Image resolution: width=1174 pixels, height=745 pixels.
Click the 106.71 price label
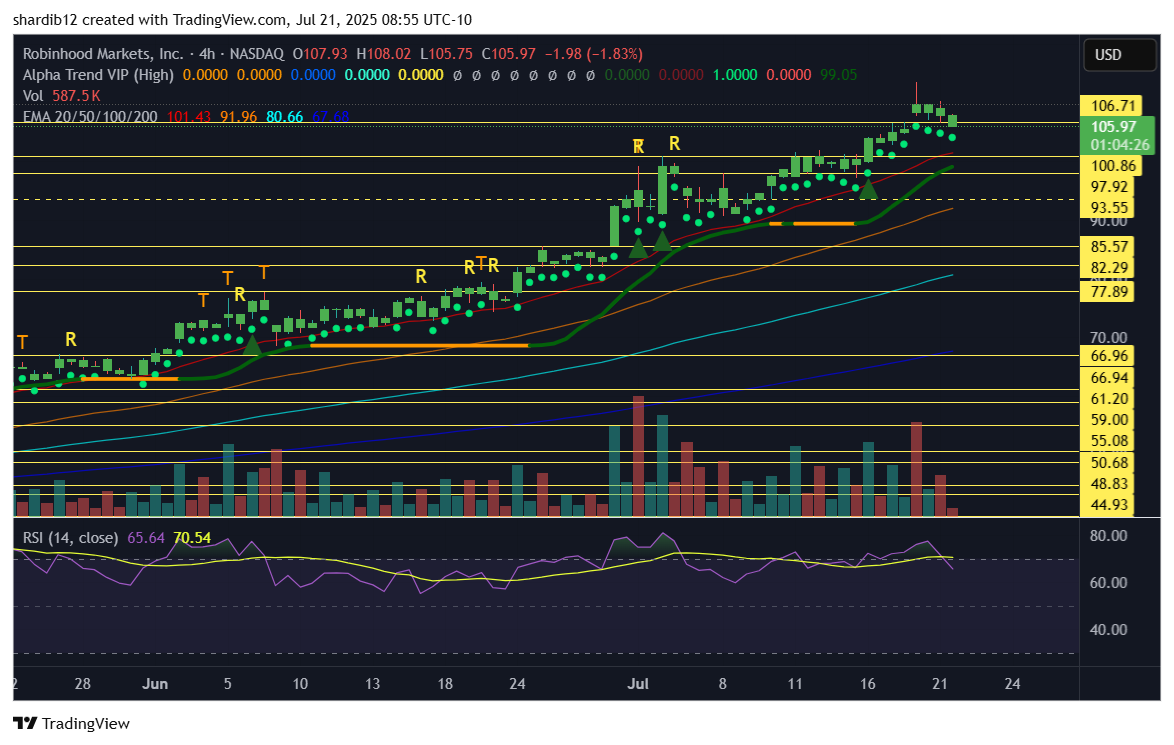(x=1113, y=106)
